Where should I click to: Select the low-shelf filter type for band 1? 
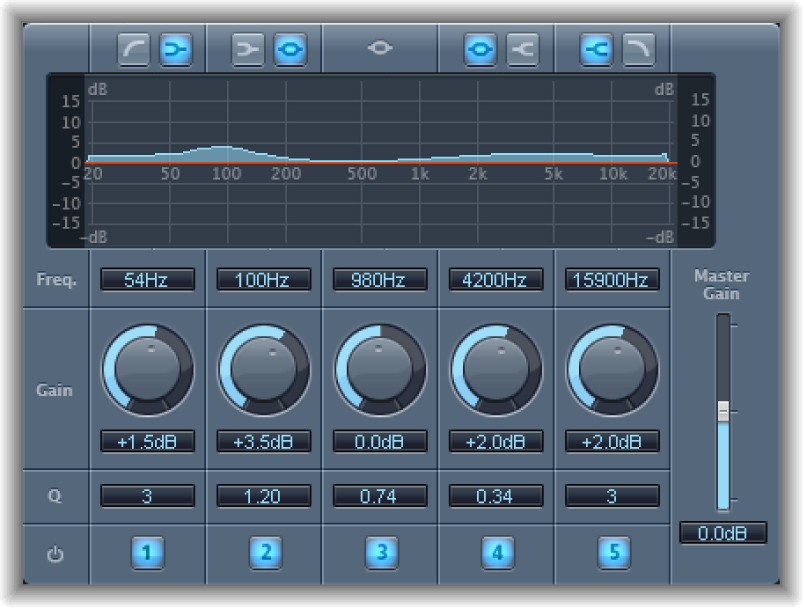coord(177,45)
